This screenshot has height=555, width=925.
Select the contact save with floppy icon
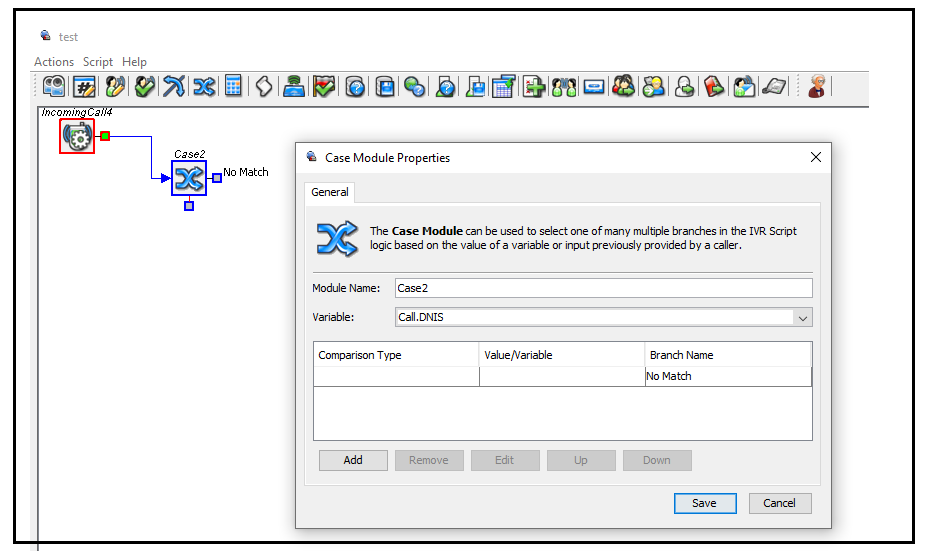(x=475, y=87)
